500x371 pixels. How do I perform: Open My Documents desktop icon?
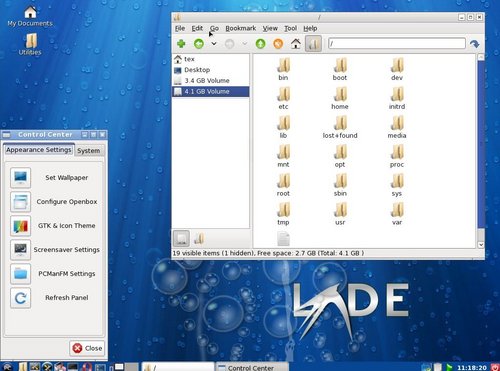tap(30, 16)
